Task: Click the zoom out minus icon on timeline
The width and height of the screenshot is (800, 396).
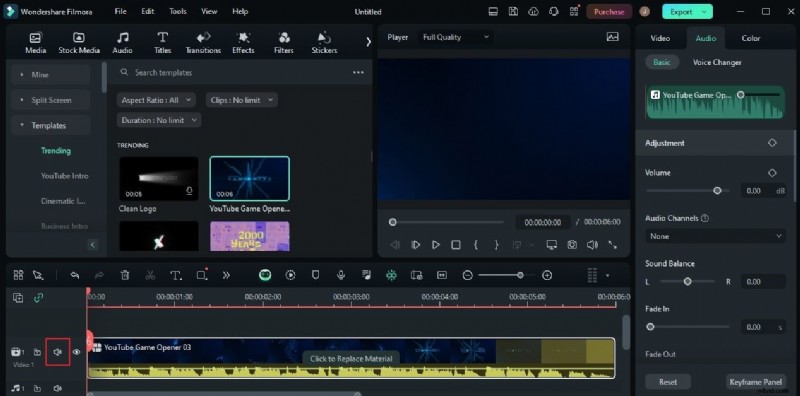Action: click(467, 276)
